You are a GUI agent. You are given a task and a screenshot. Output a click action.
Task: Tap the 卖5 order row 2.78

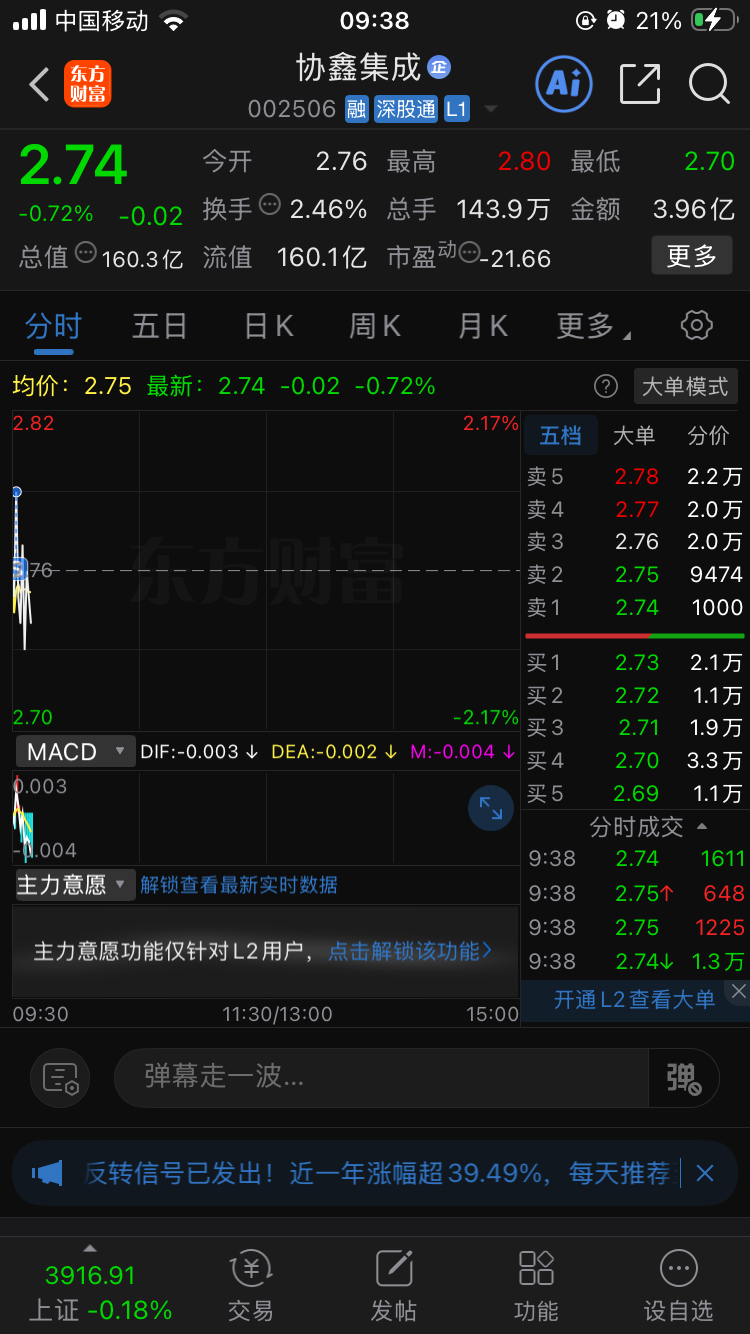[635, 477]
